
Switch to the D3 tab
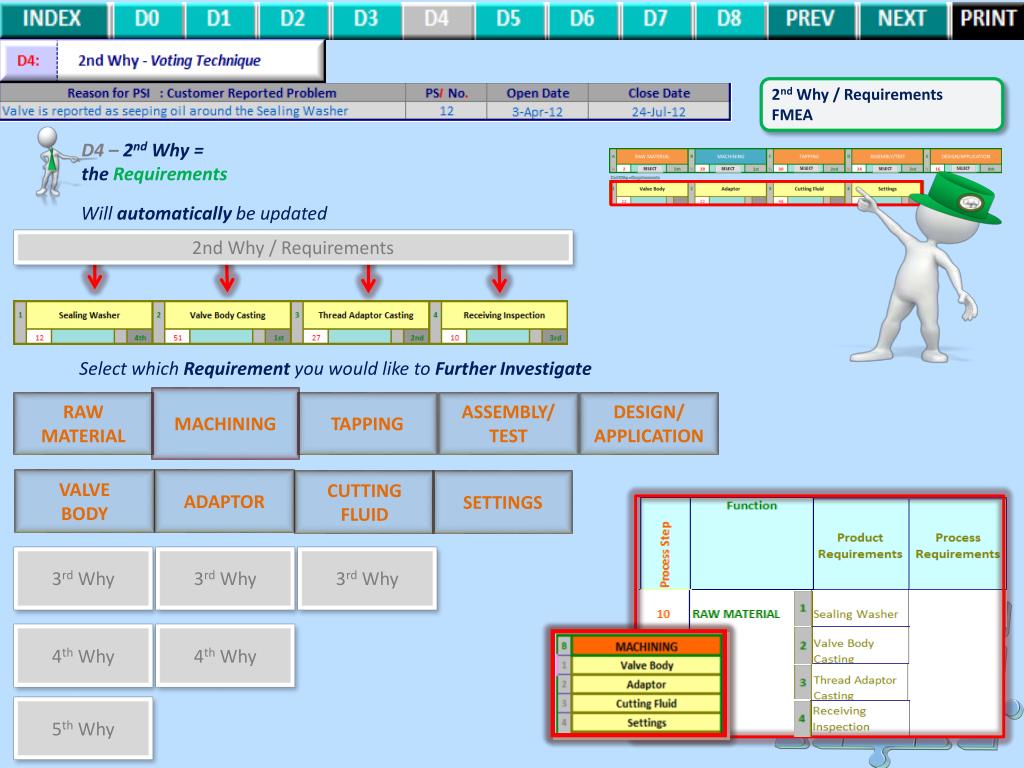[x=366, y=18]
